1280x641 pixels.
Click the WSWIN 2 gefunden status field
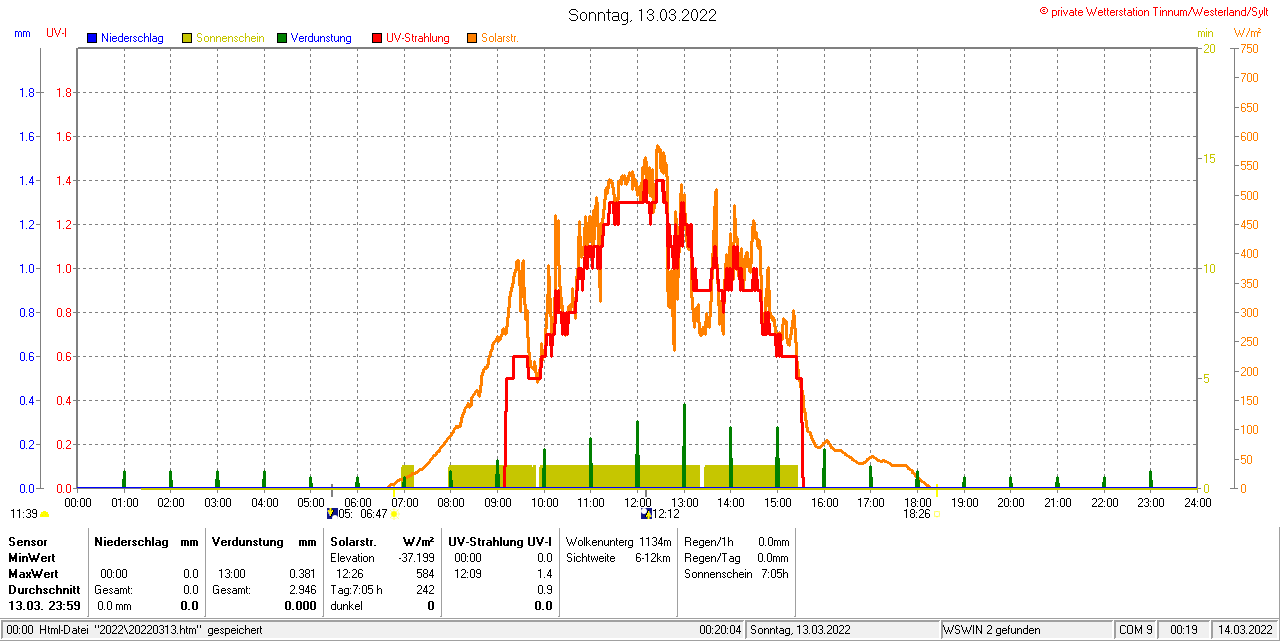click(x=1027, y=630)
